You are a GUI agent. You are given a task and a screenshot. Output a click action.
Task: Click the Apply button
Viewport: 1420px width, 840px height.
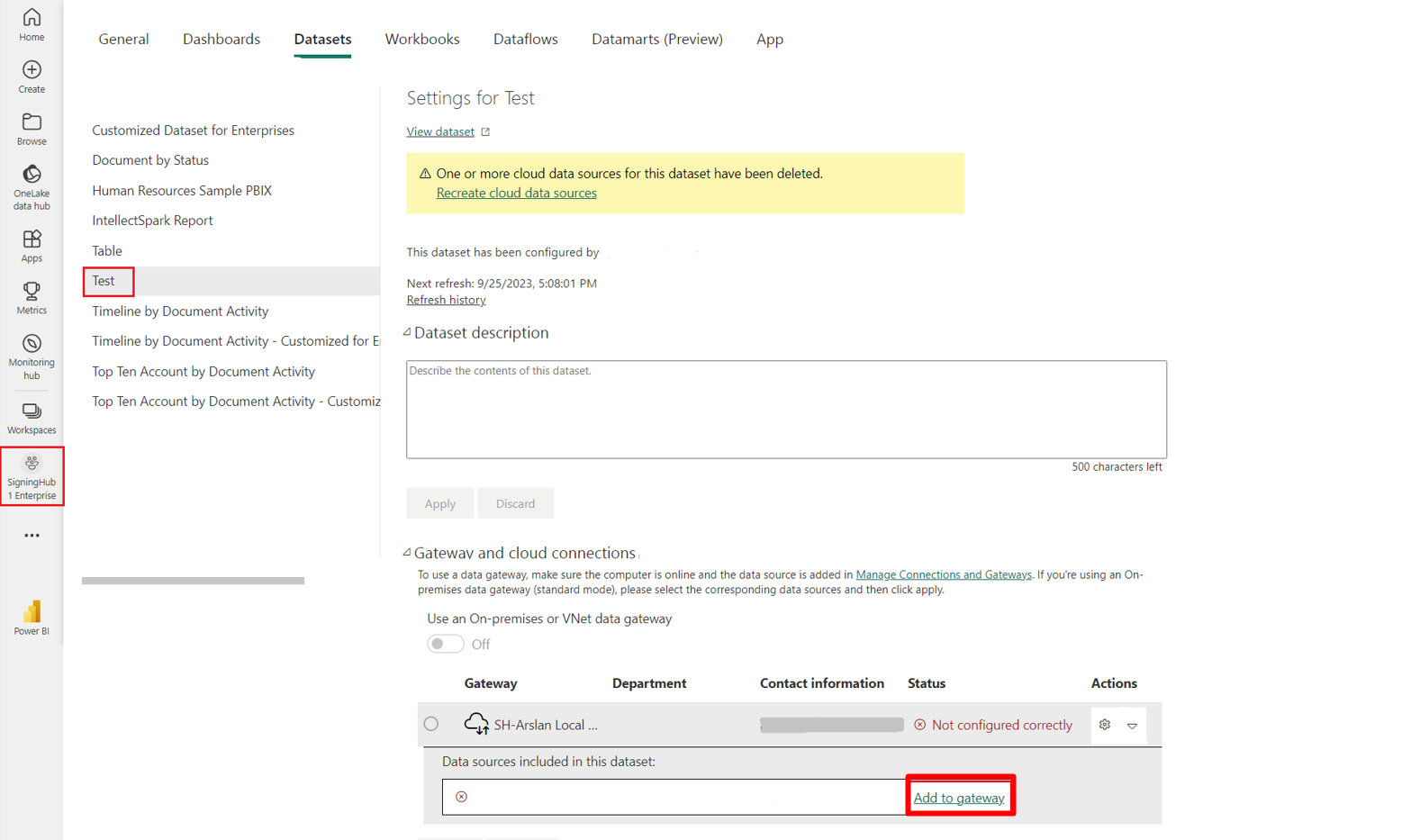(440, 503)
